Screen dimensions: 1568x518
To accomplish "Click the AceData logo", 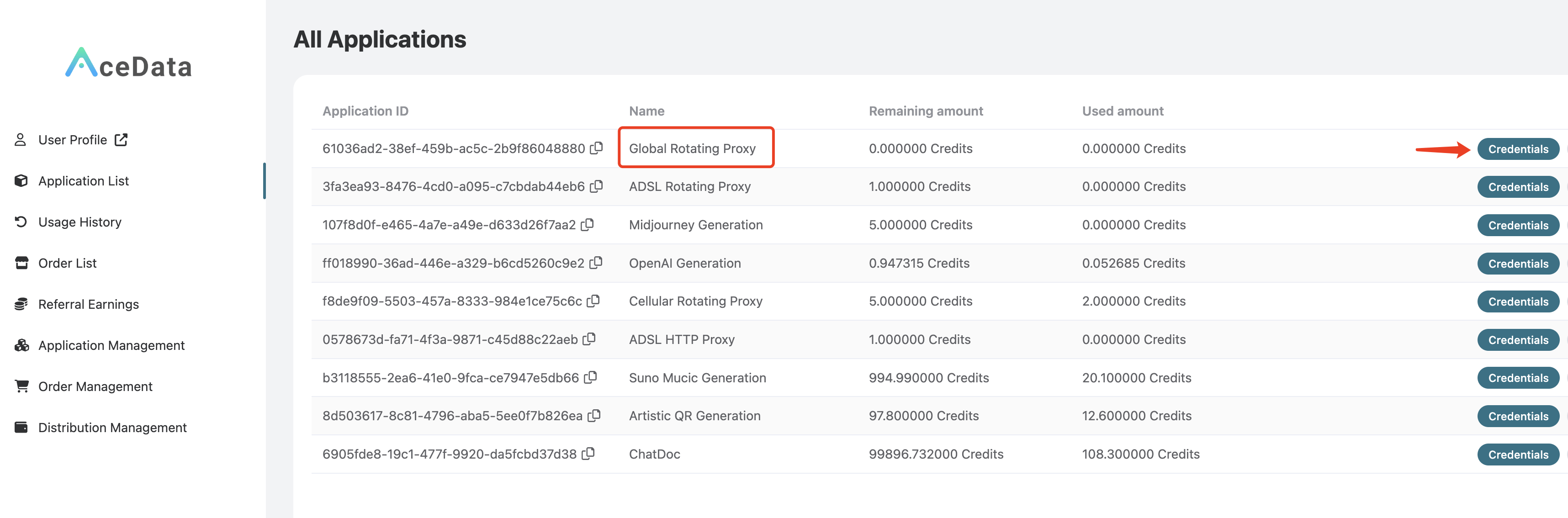I will 128,63.
